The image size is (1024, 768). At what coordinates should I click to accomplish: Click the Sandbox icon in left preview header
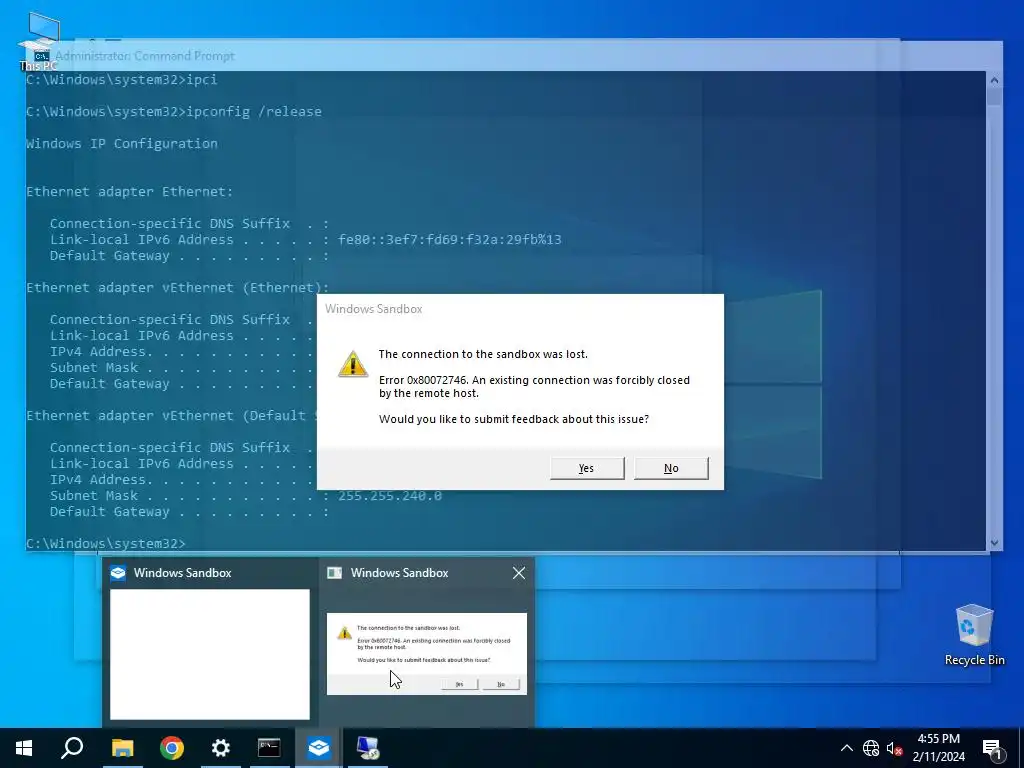pyautogui.click(x=118, y=573)
